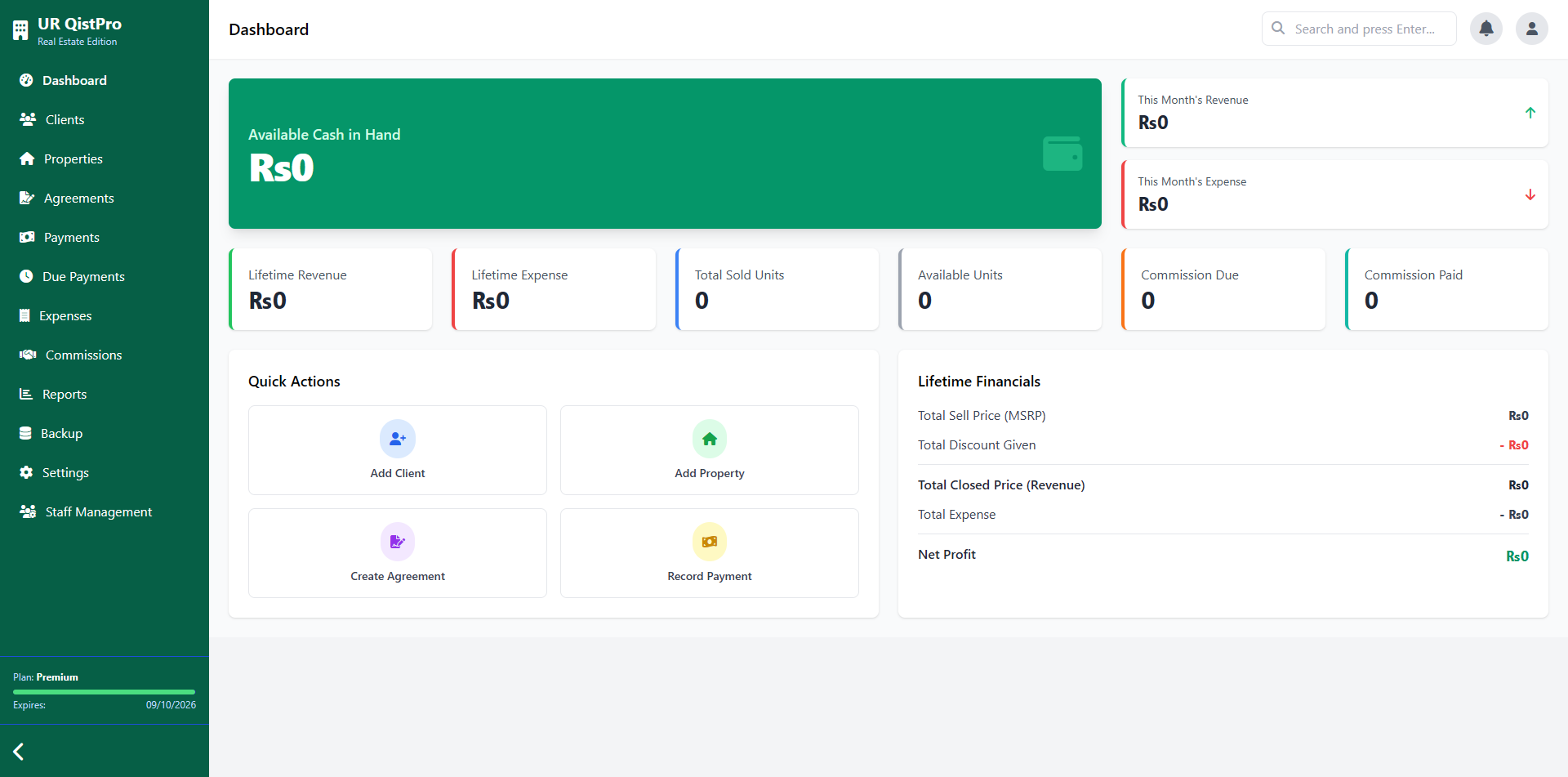This screenshot has width=1568, height=777.
Task: Click the Premium plan progress bar
Action: click(x=104, y=690)
